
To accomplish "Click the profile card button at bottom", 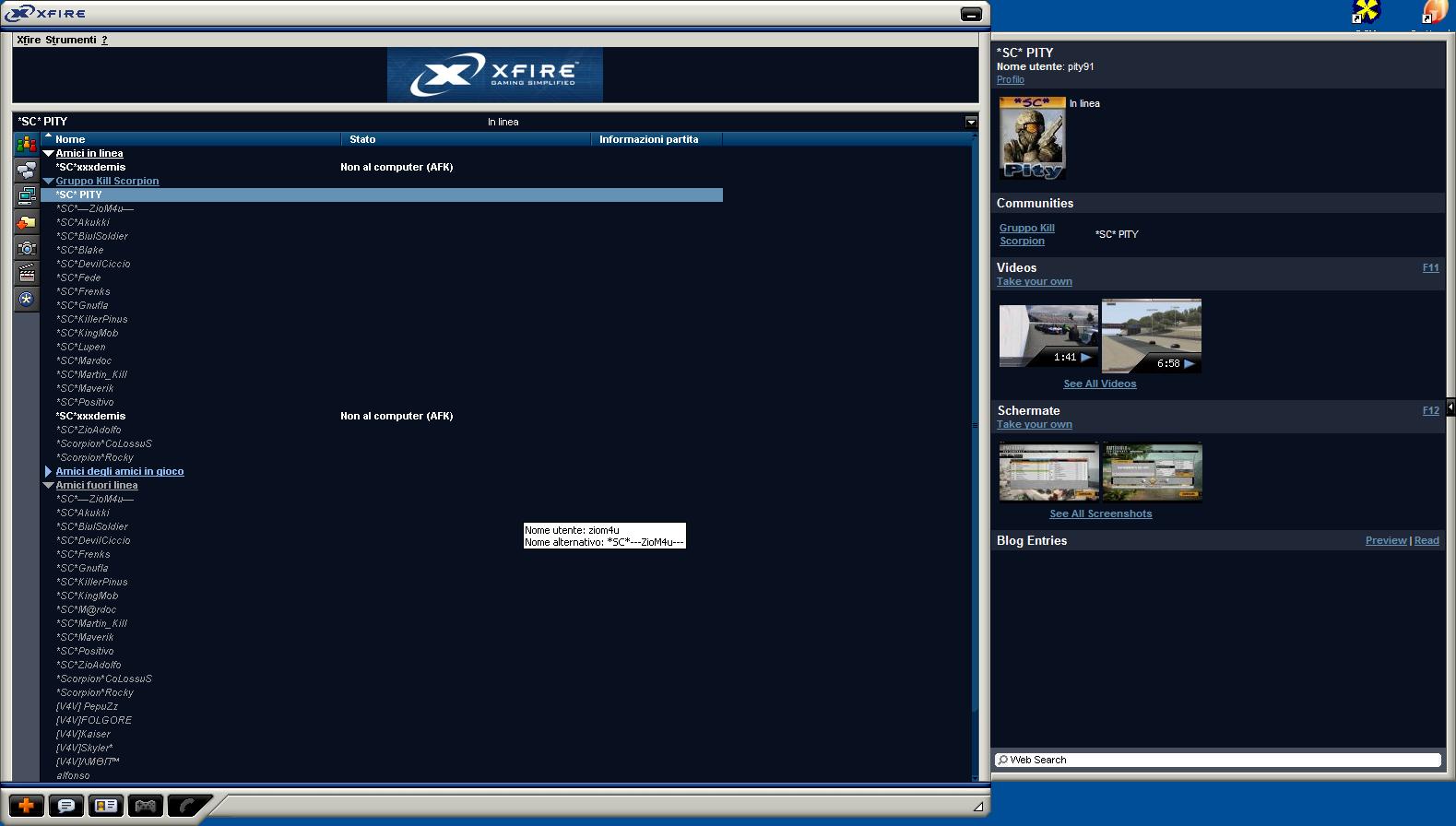I will tap(106, 806).
